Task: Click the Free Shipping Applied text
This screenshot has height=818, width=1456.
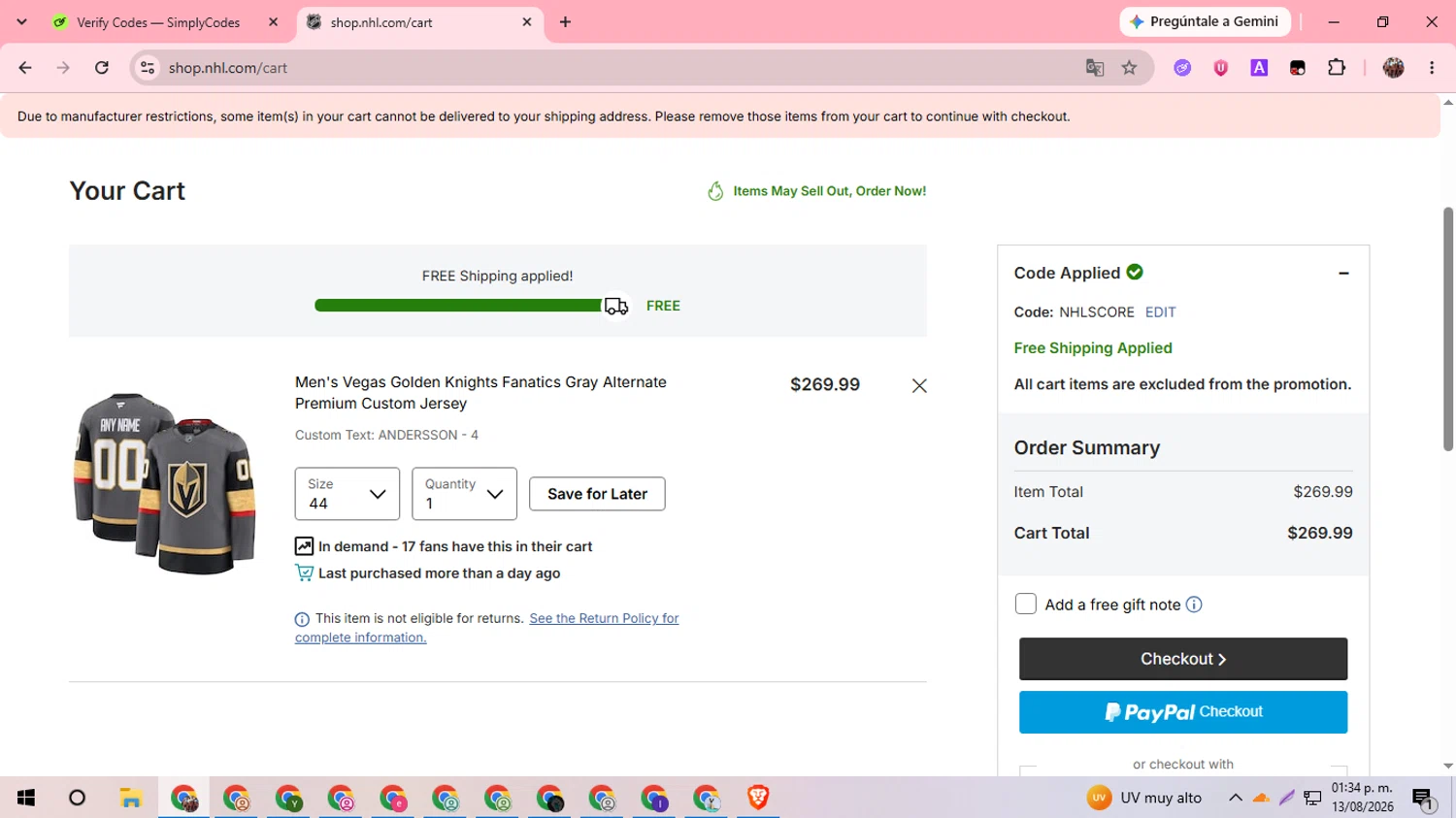Action: [1093, 348]
